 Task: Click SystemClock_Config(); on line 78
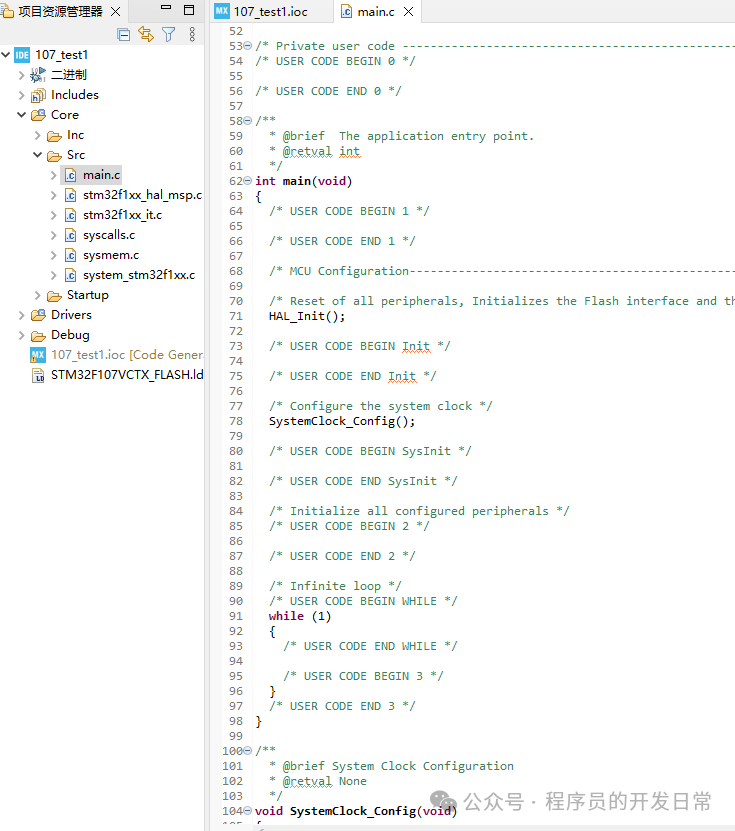click(342, 421)
